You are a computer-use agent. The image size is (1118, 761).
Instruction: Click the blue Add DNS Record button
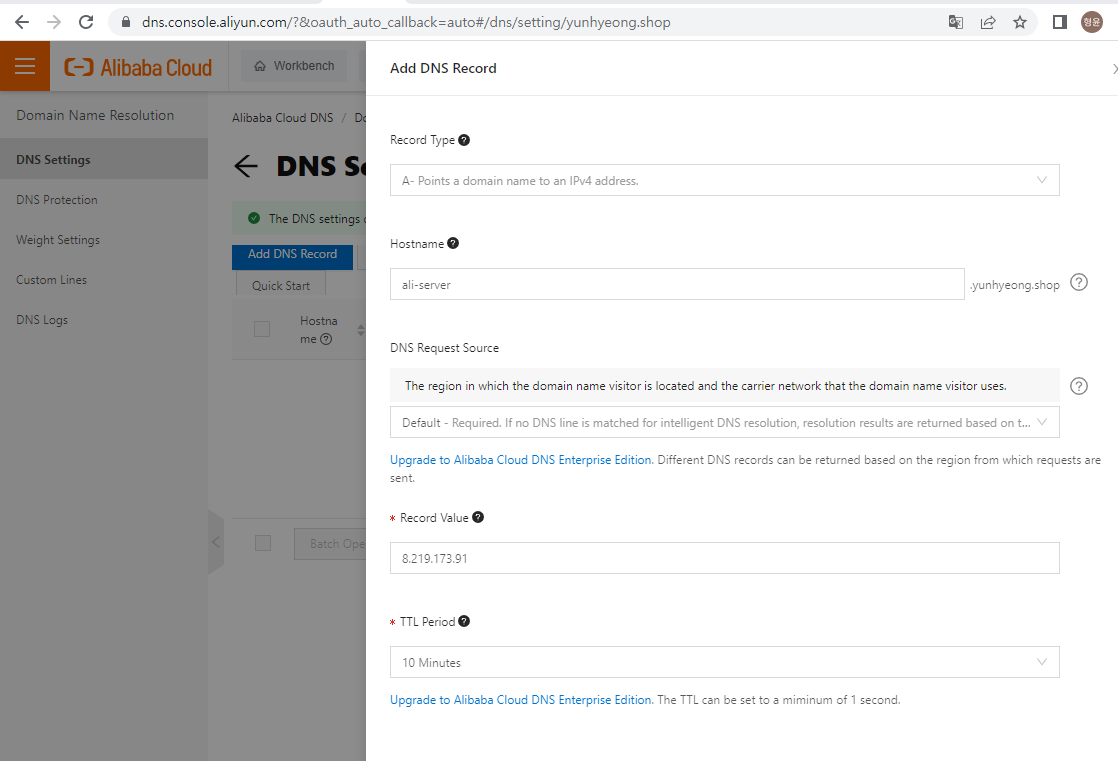pyautogui.click(x=292, y=255)
